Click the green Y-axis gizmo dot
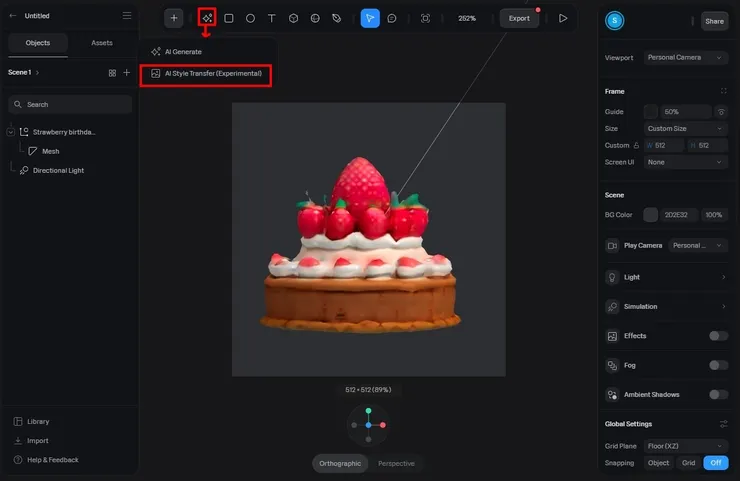The width and height of the screenshot is (740, 481). (368, 411)
